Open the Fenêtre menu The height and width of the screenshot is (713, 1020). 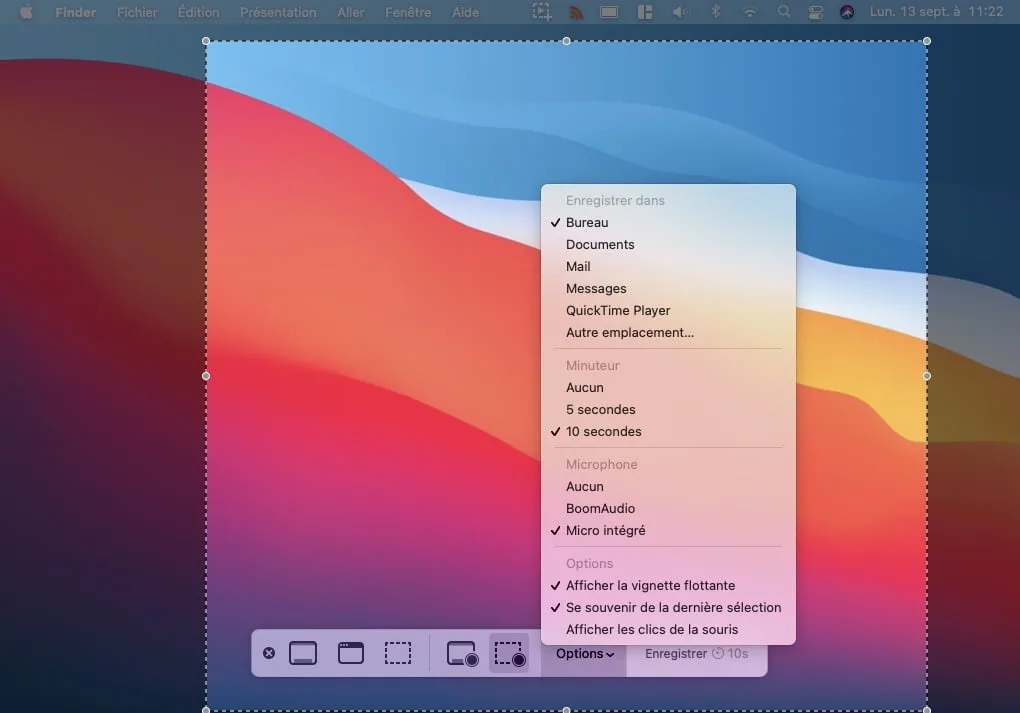(408, 12)
